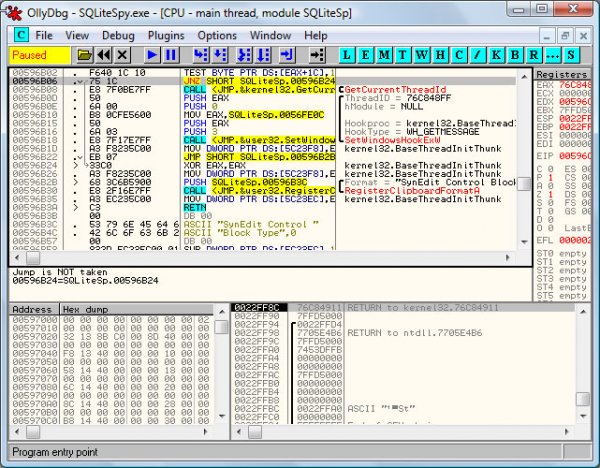Click disassembly horizontal scrollbar thumb
This screenshot has height=468, width=600.
33,258
